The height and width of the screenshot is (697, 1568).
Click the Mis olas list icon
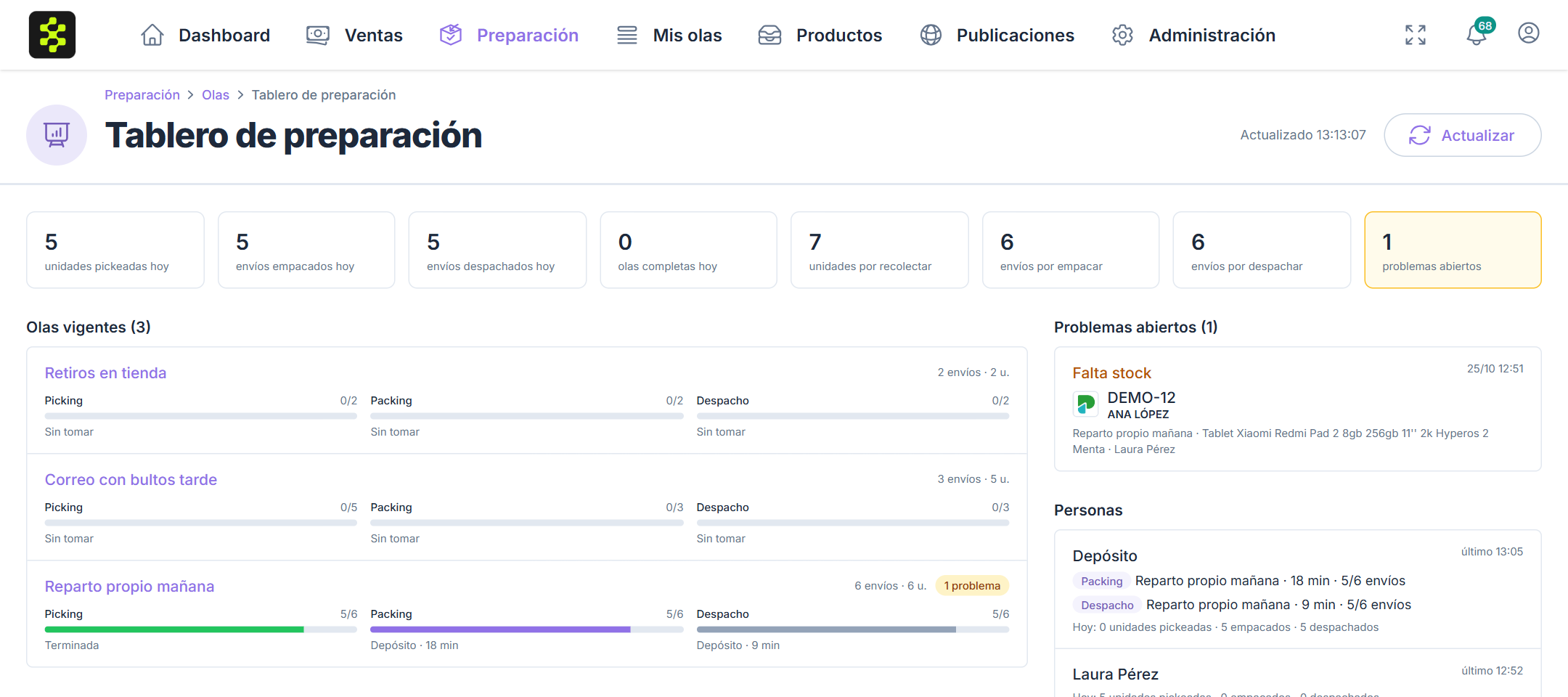pyautogui.click(x=627, y=35)
